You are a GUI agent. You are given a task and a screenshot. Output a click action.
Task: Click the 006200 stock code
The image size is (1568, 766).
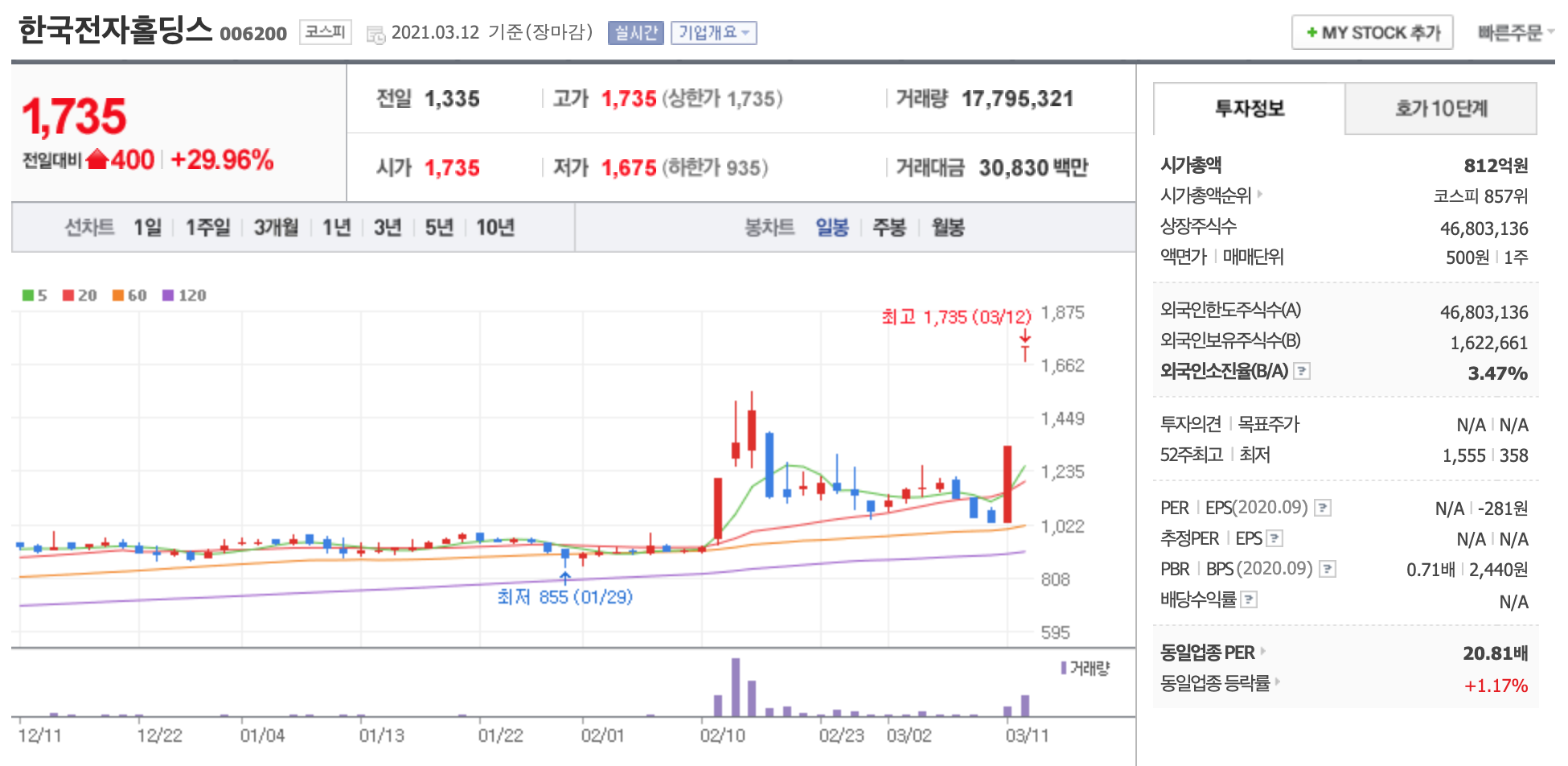[253, 34]
